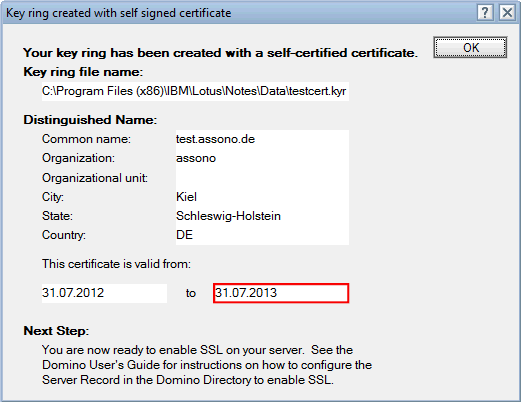
Task: Click the Organizational unit label
Action: 95,178
